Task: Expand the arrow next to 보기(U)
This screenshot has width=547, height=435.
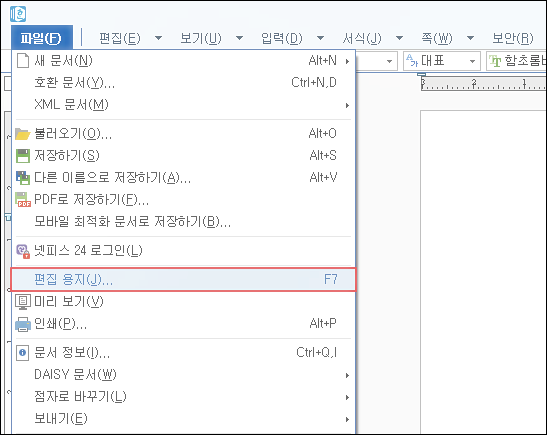Action: coord(239,38)
